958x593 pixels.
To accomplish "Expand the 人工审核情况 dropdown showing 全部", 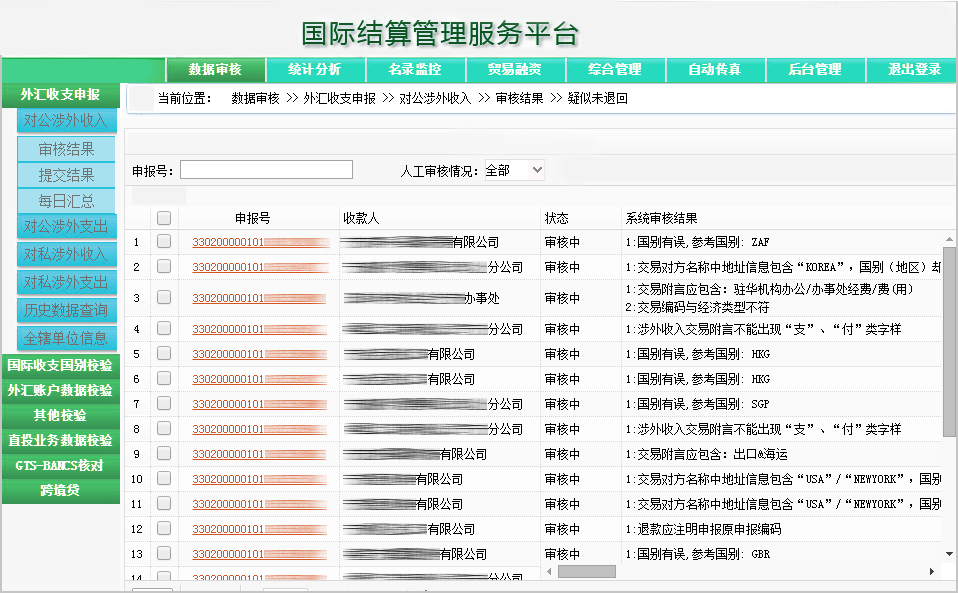I will tap(514, 170).
